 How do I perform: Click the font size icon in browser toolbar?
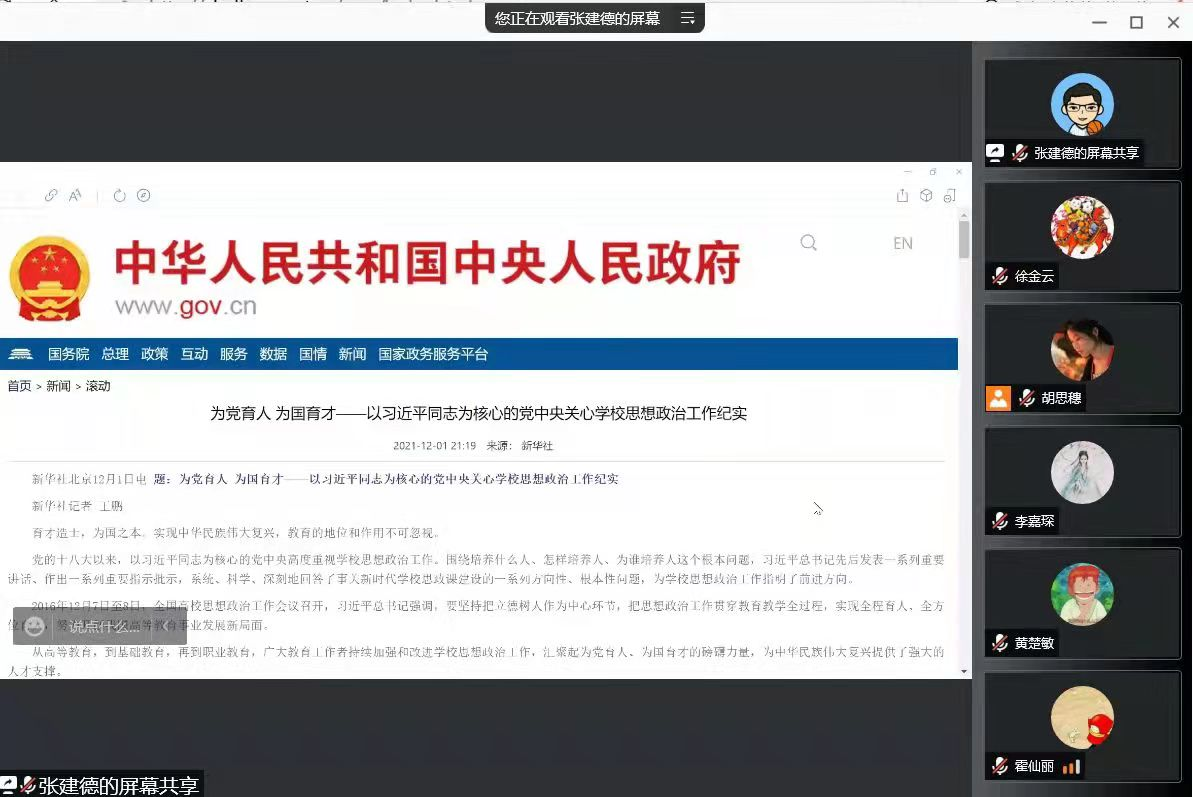click(75, 195)
